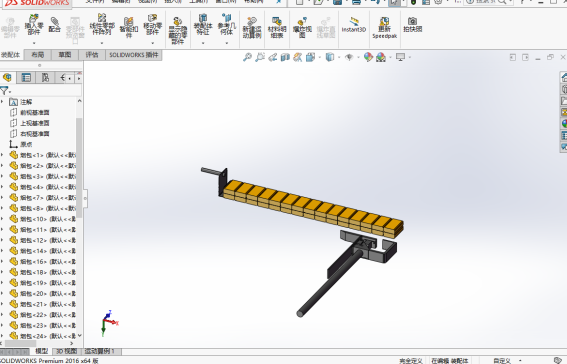Click the SOLIDWORKS Resources home icon in task pane
This screenshot has width=567, height=364.
click(564, 77)
